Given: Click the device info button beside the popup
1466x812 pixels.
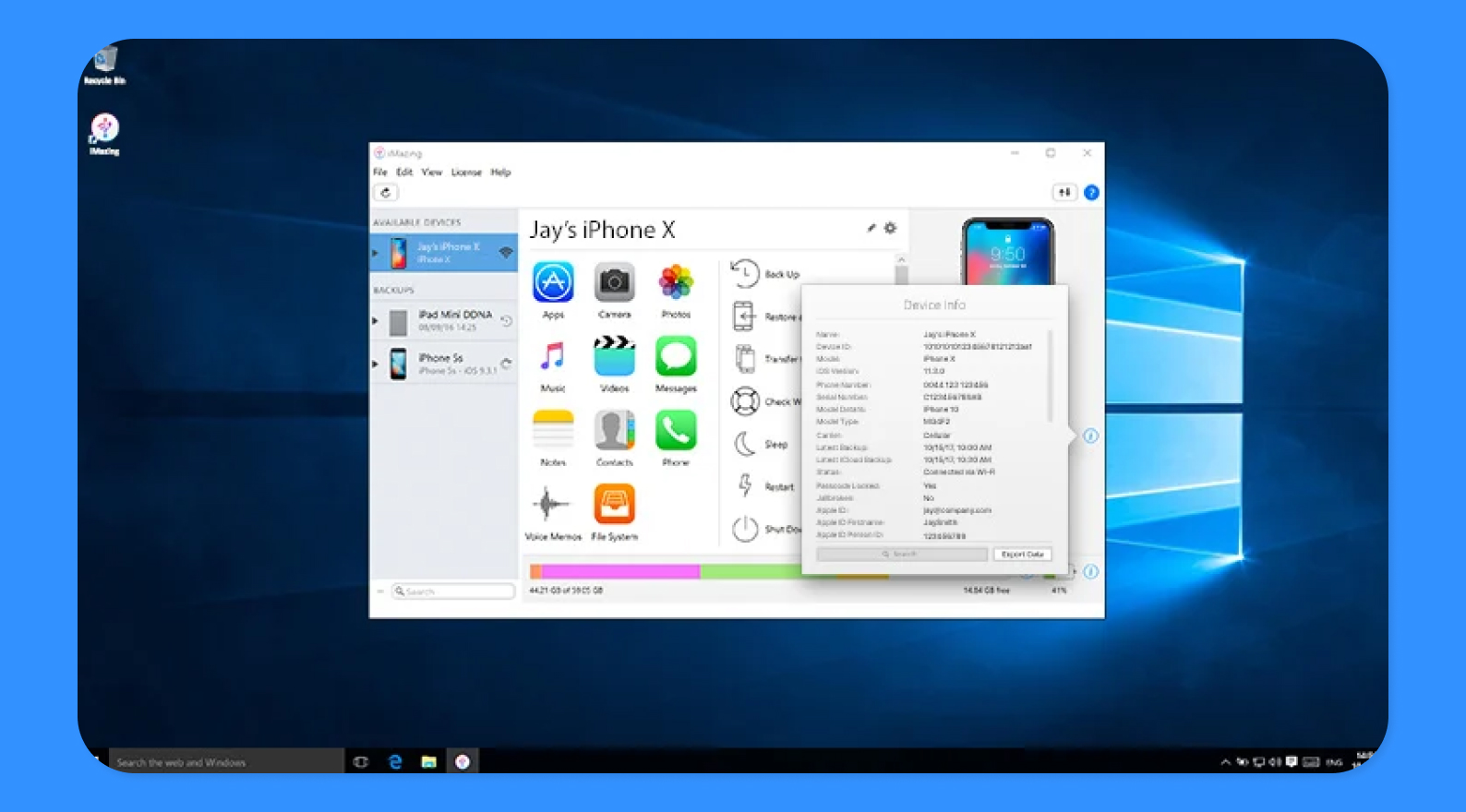Looking at the screenshot, I should 1090,436.
